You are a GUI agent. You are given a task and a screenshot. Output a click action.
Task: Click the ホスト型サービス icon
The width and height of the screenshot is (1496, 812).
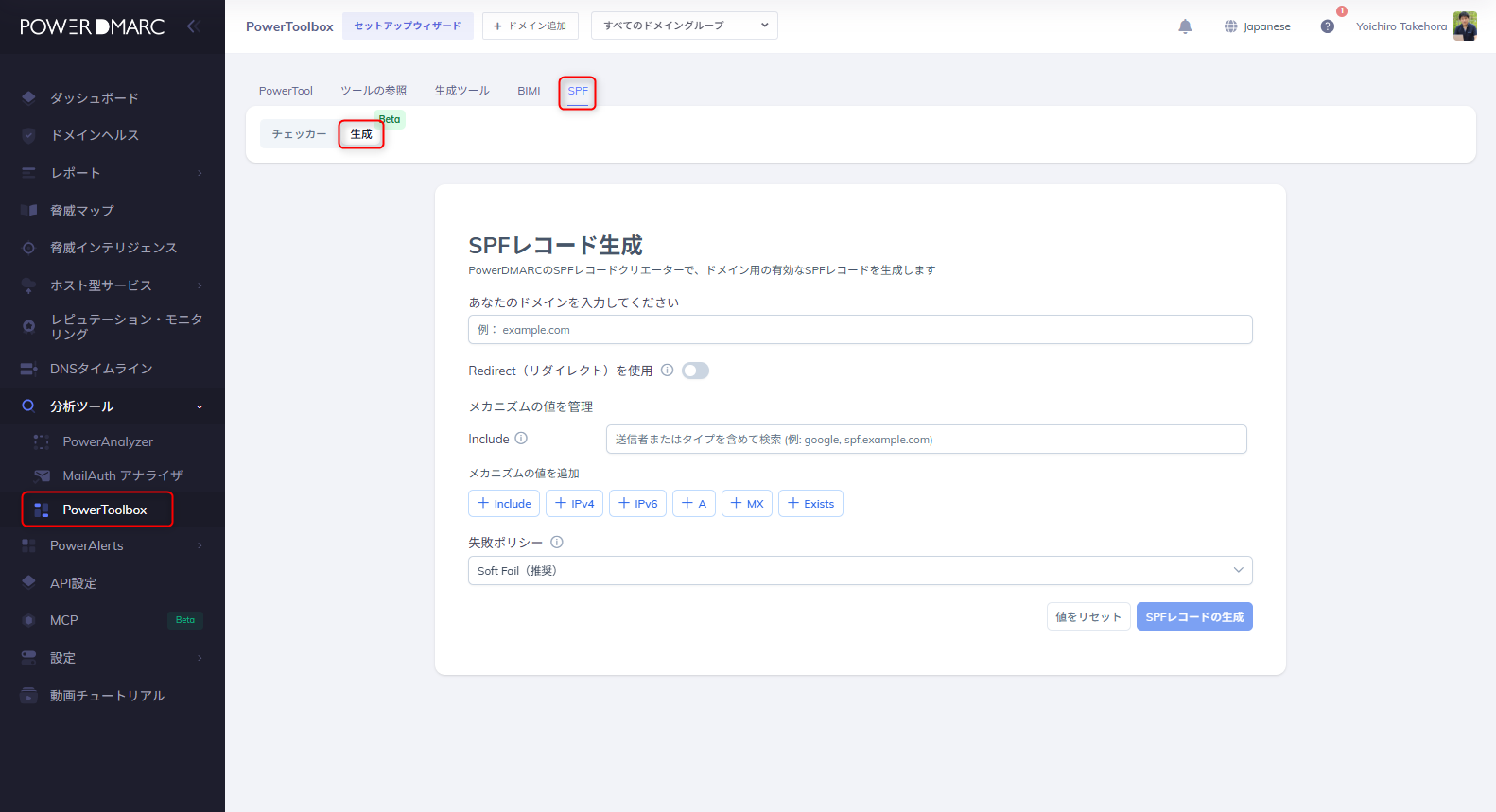tap(28, 285)
